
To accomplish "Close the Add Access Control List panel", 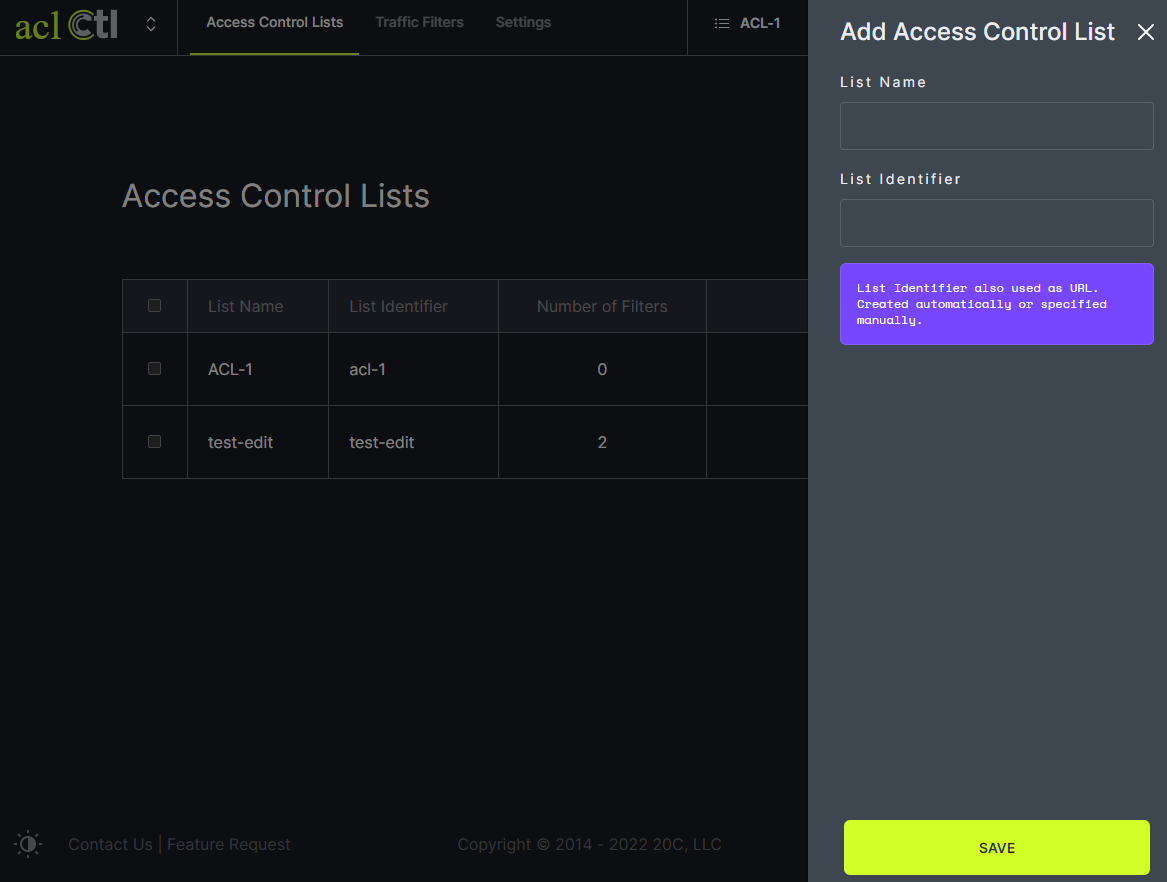I will [1146, 32].
